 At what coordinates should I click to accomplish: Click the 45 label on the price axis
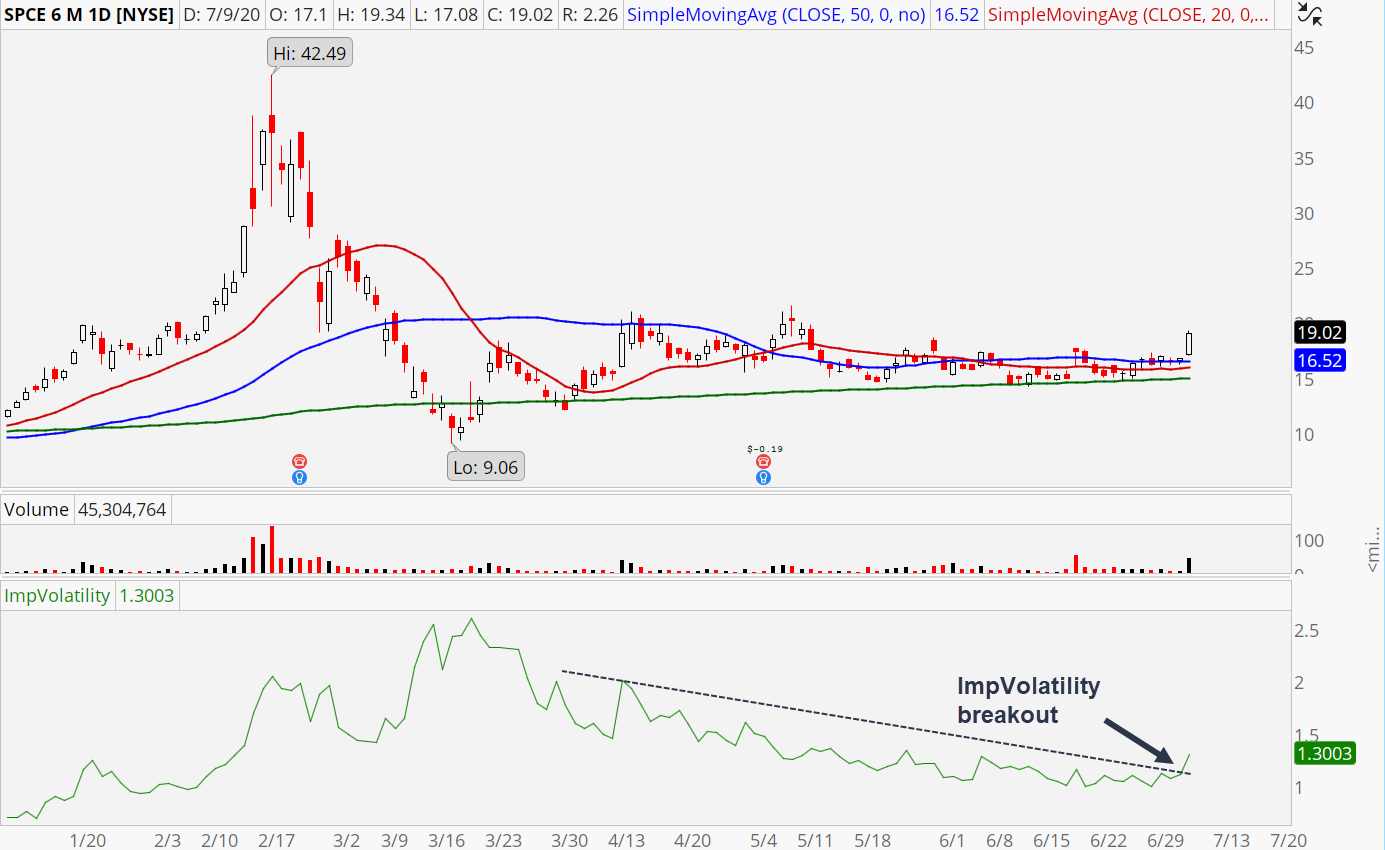(1305, 48)
